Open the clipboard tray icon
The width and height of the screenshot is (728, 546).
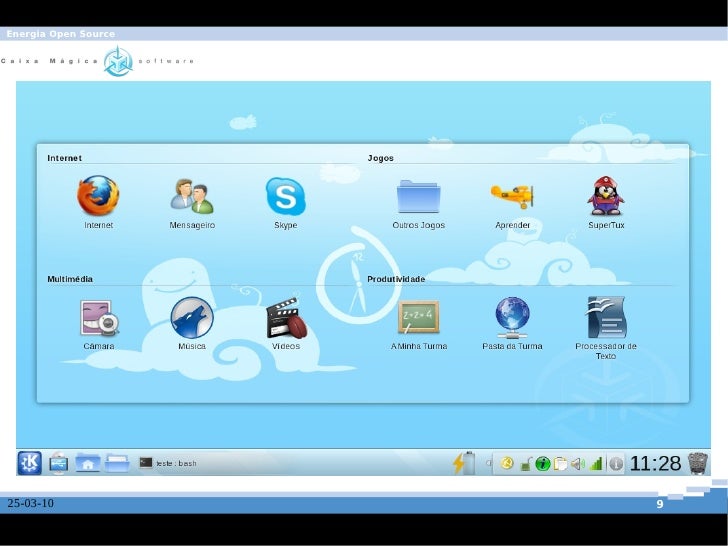tap(560, 464)
